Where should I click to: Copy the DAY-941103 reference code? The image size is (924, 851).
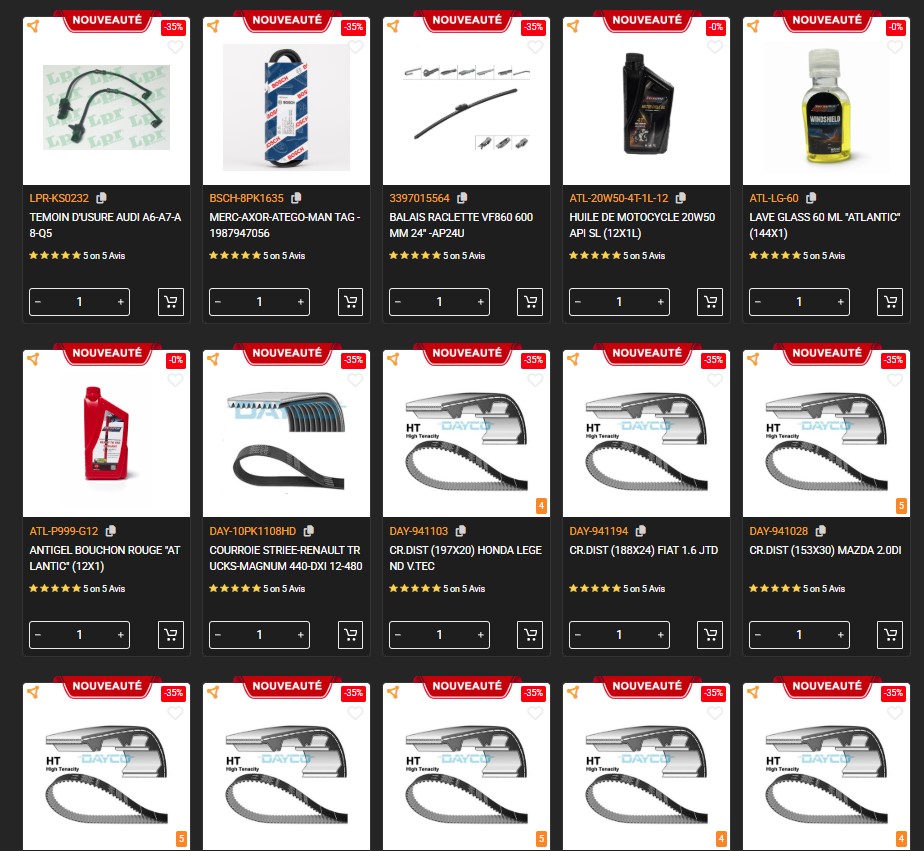click(x=461, y=531)
